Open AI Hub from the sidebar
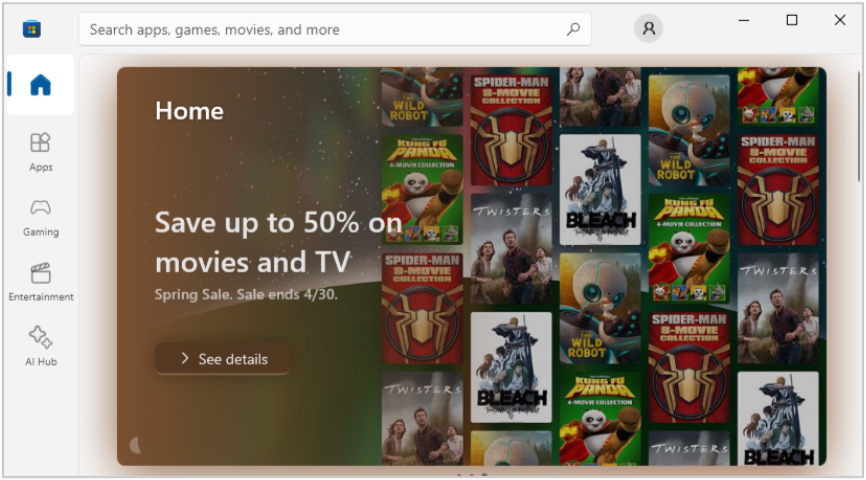This screenshot has height=480, width=866. coord(40,345)
